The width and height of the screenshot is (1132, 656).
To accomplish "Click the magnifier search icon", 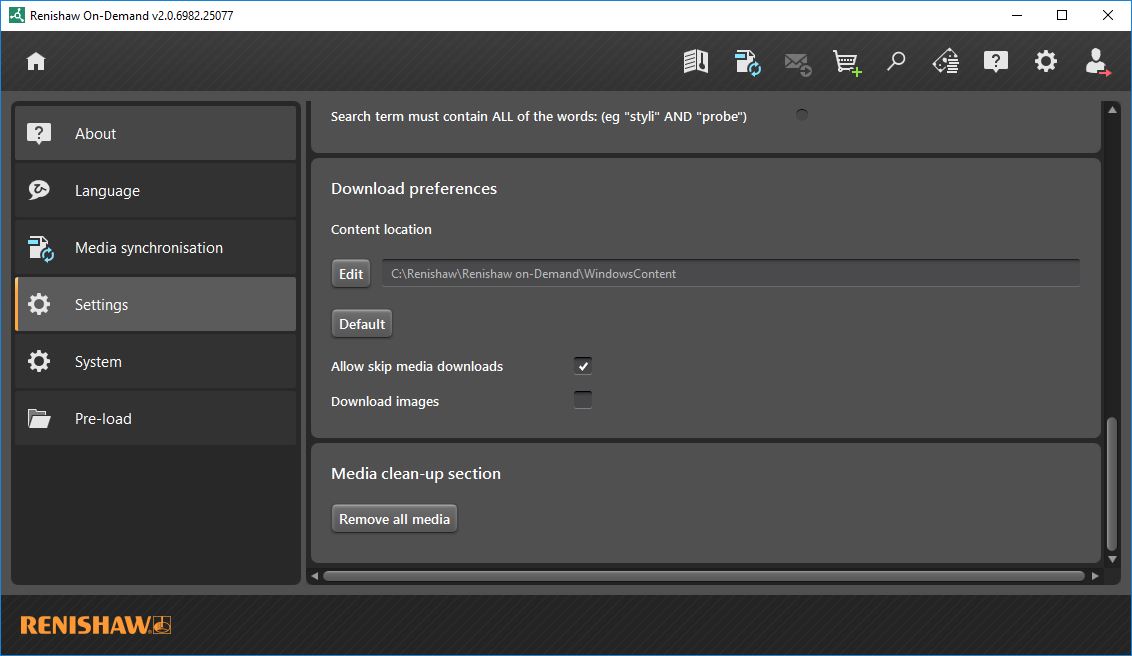I will tap(896, 62).
